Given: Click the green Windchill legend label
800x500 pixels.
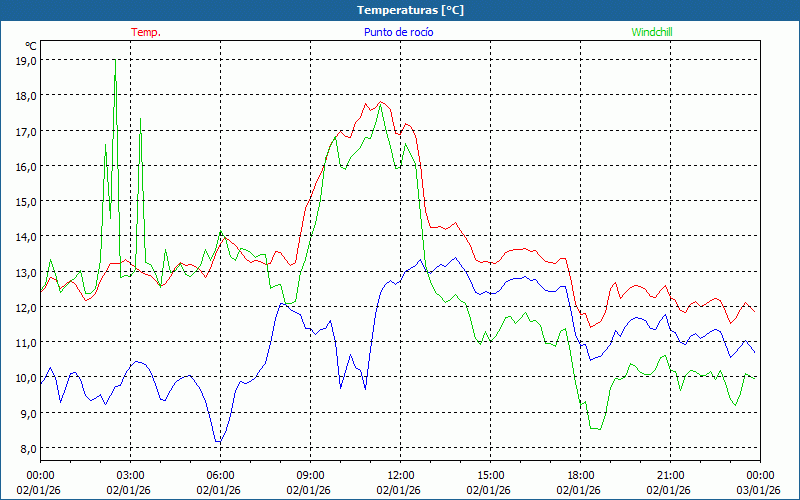Looking at the screenshot, I should click(x=652, y=32).
